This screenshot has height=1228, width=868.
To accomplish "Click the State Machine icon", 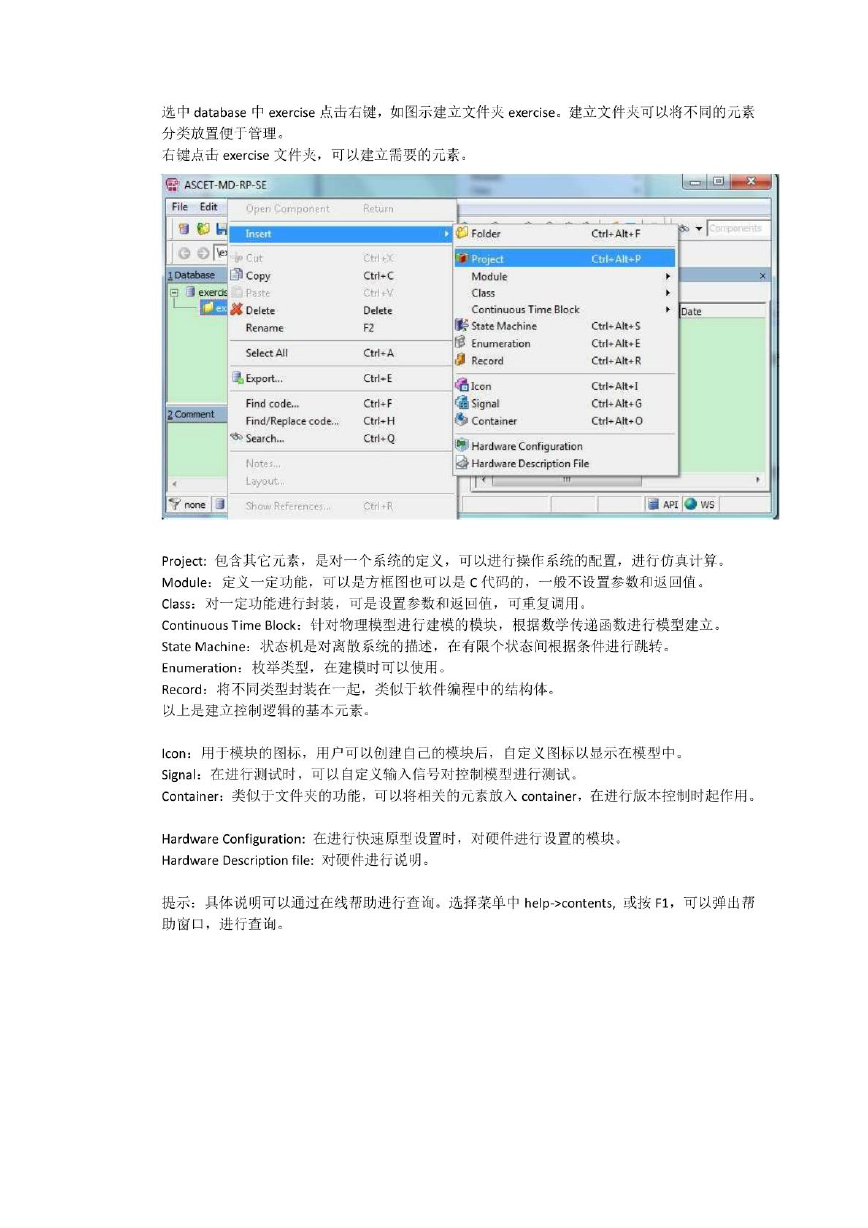I will click(462, 326).
